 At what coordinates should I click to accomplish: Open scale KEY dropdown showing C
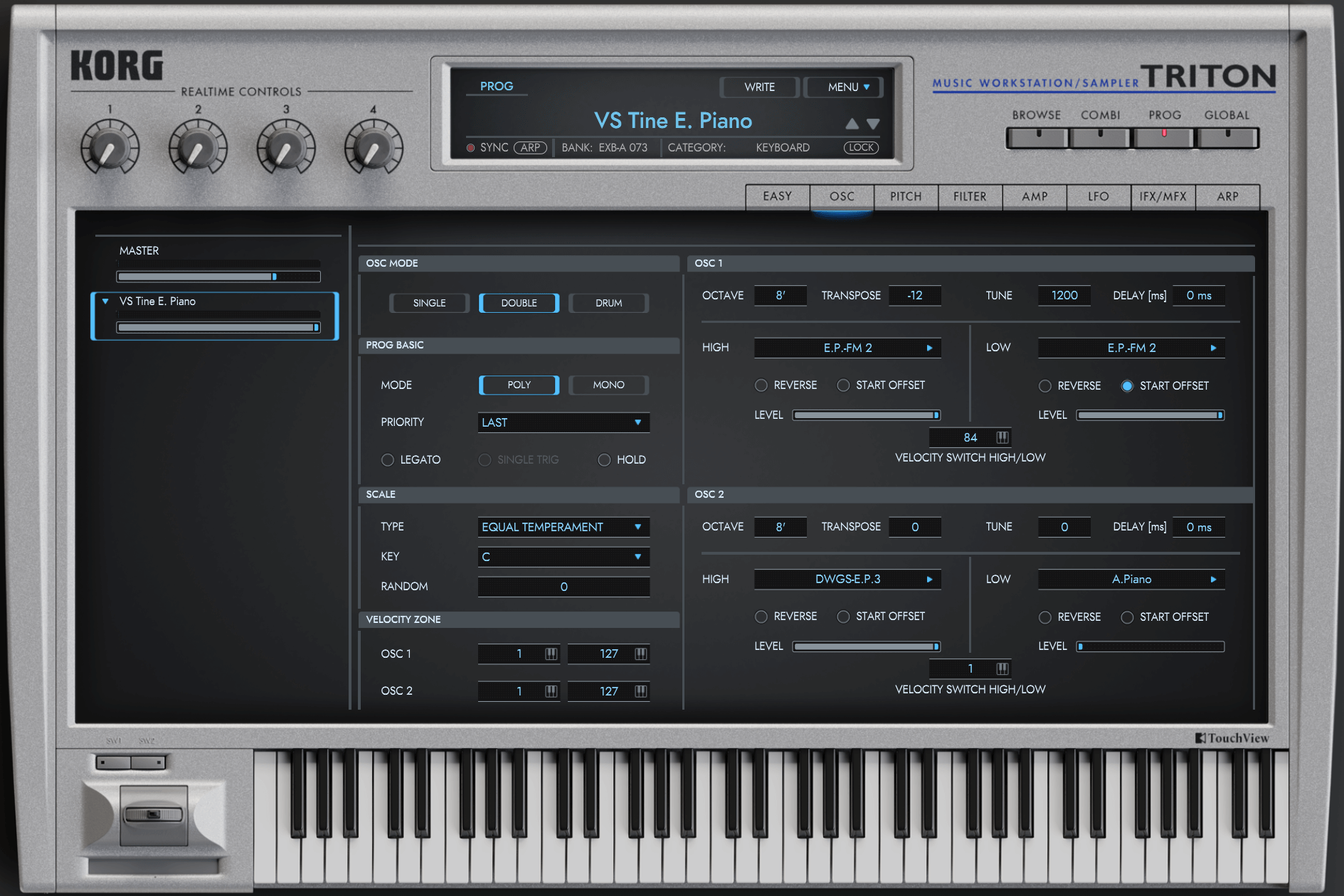coord(563,557)
